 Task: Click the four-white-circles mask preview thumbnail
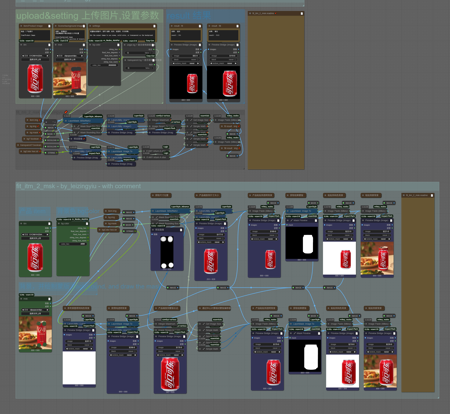167,252
